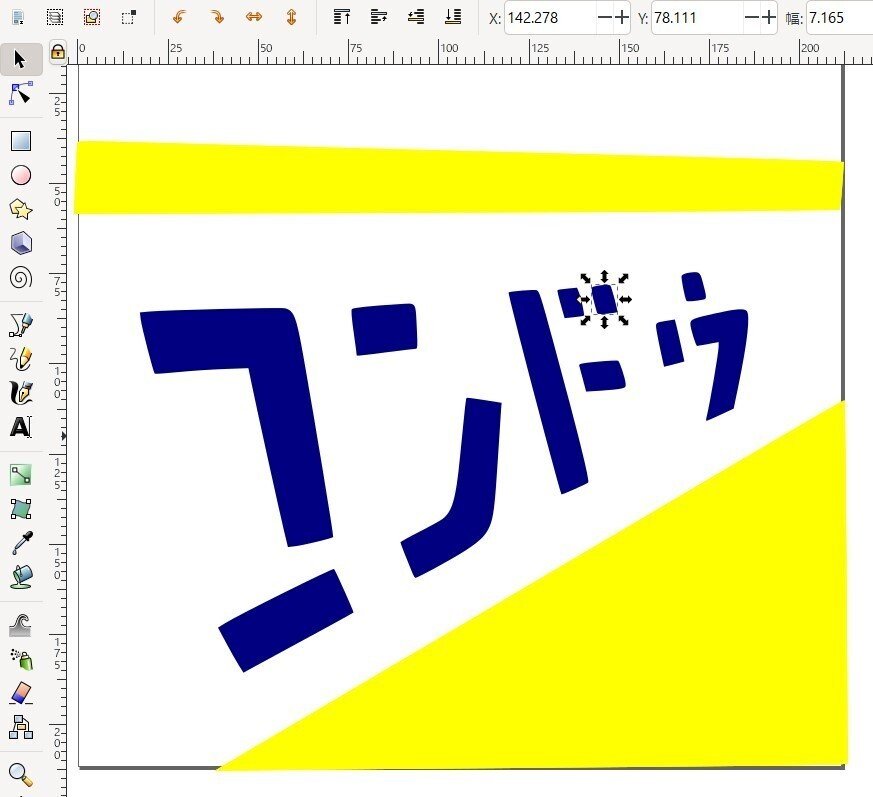Select the Star polygon tool
Image resolution: width=873 pixels, height=797 pixels.
coord(21,209)
